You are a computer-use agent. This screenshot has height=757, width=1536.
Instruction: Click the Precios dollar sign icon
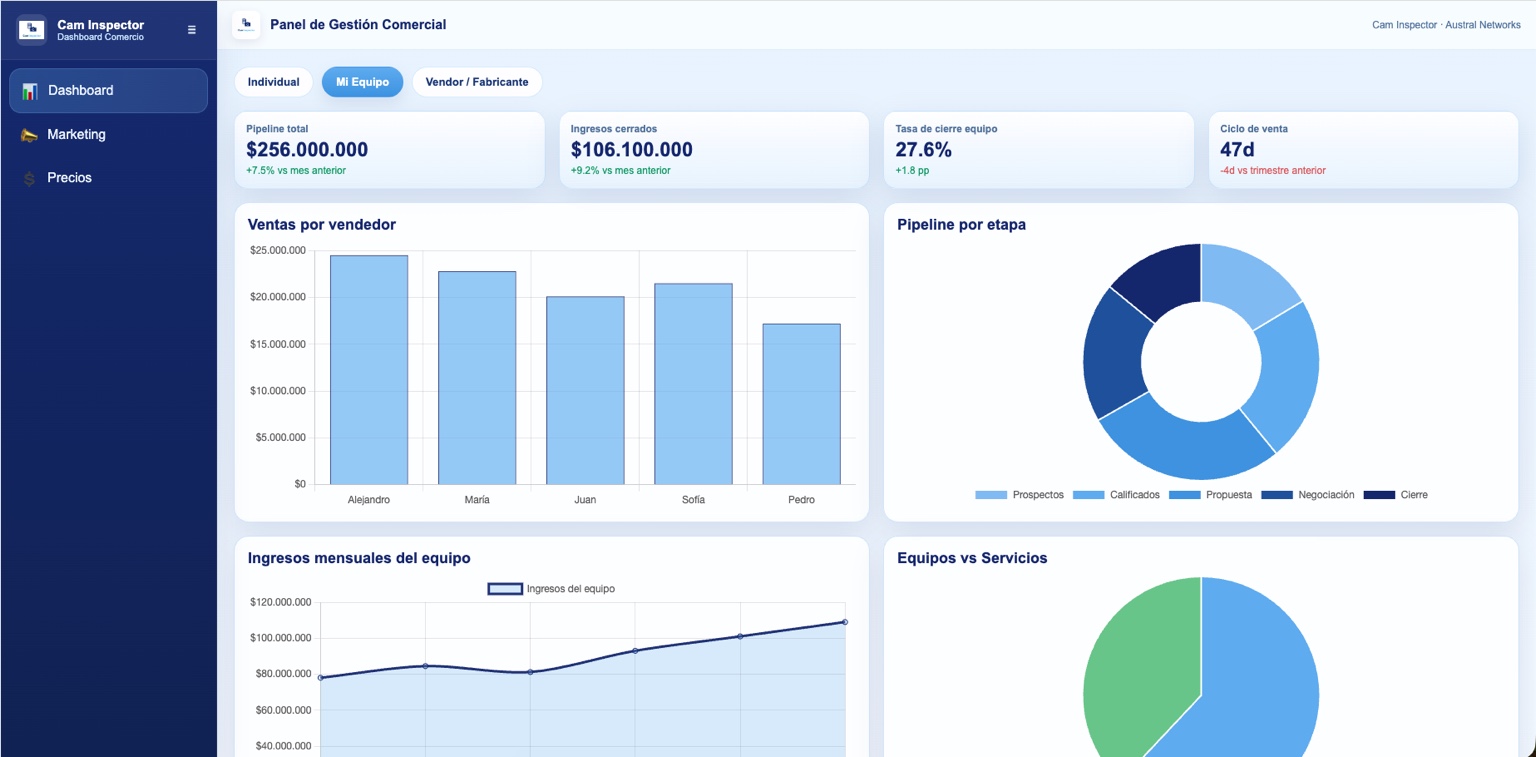tap(30, 178)
